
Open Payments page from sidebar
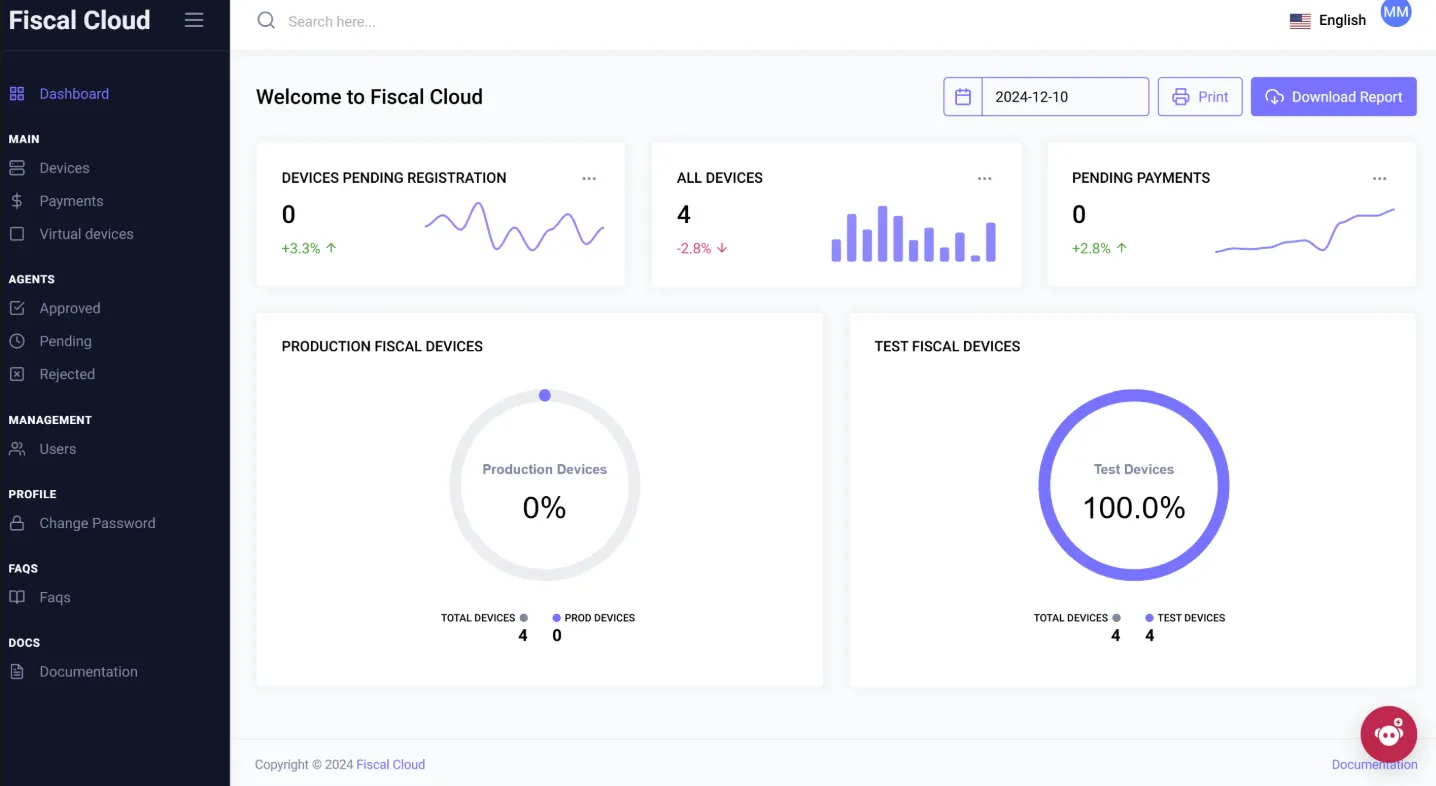(71, 201)
